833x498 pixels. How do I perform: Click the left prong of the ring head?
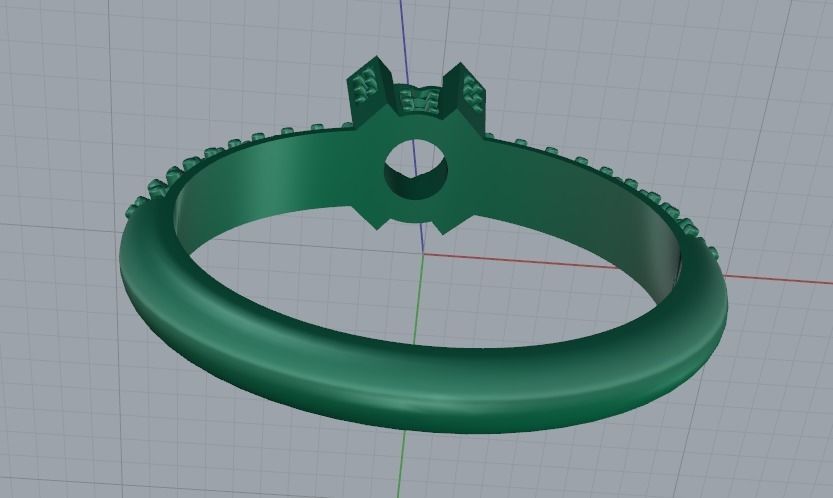tap(370, 89)
